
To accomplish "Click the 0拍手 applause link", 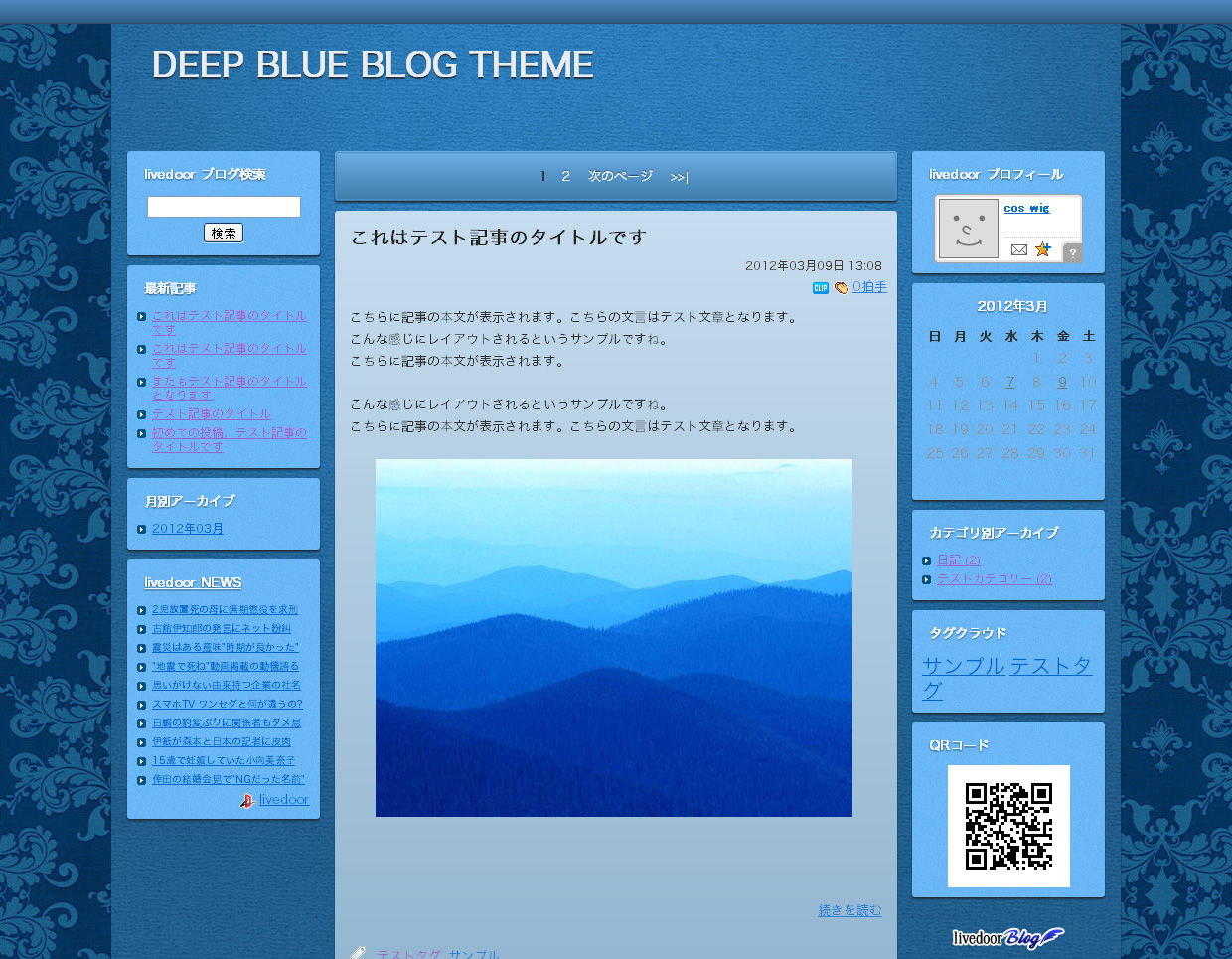I will [869, 287].
